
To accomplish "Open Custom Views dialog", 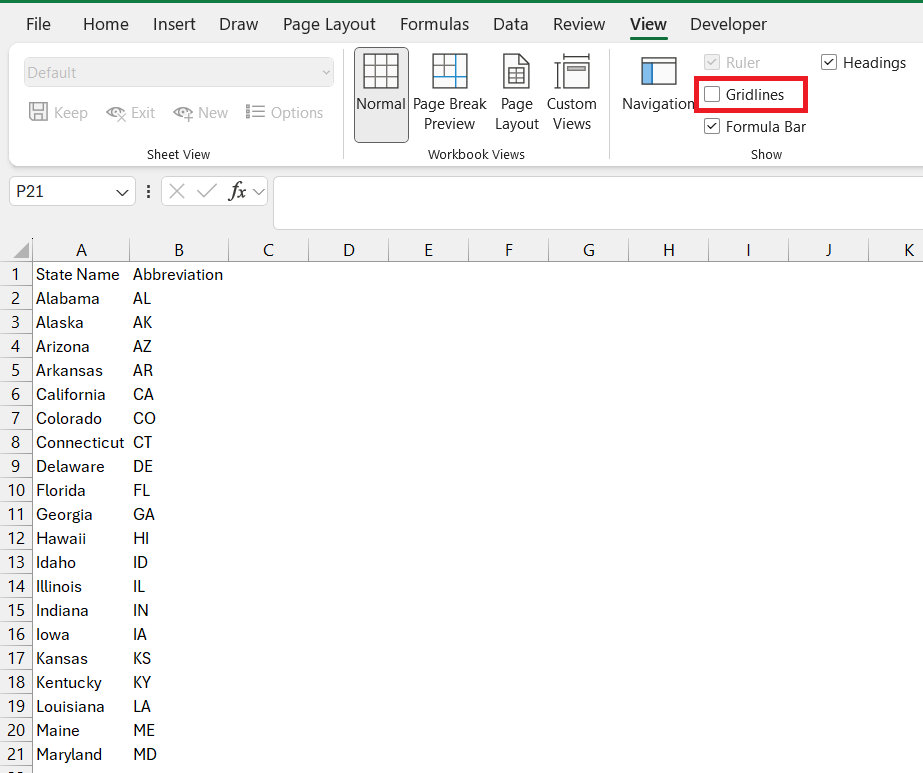I will (572, 92).
